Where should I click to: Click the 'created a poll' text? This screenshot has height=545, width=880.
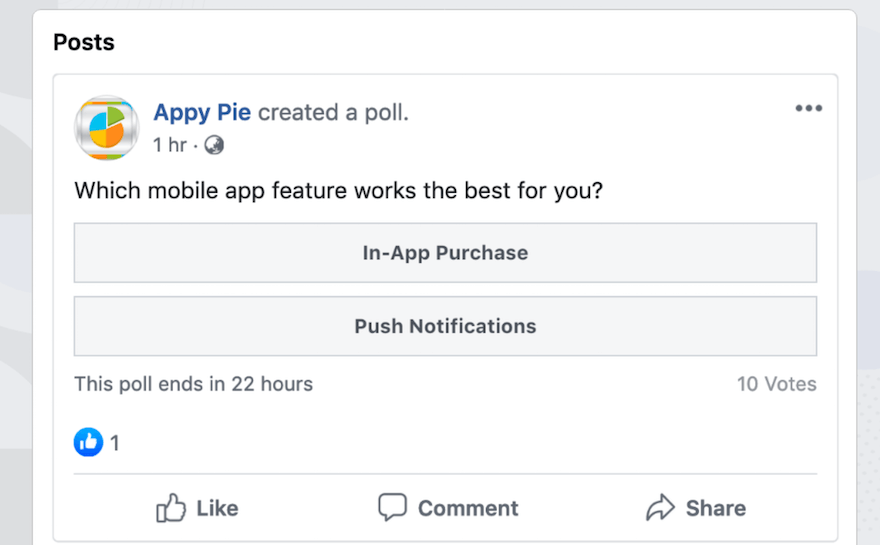click(x=333, y=113)
